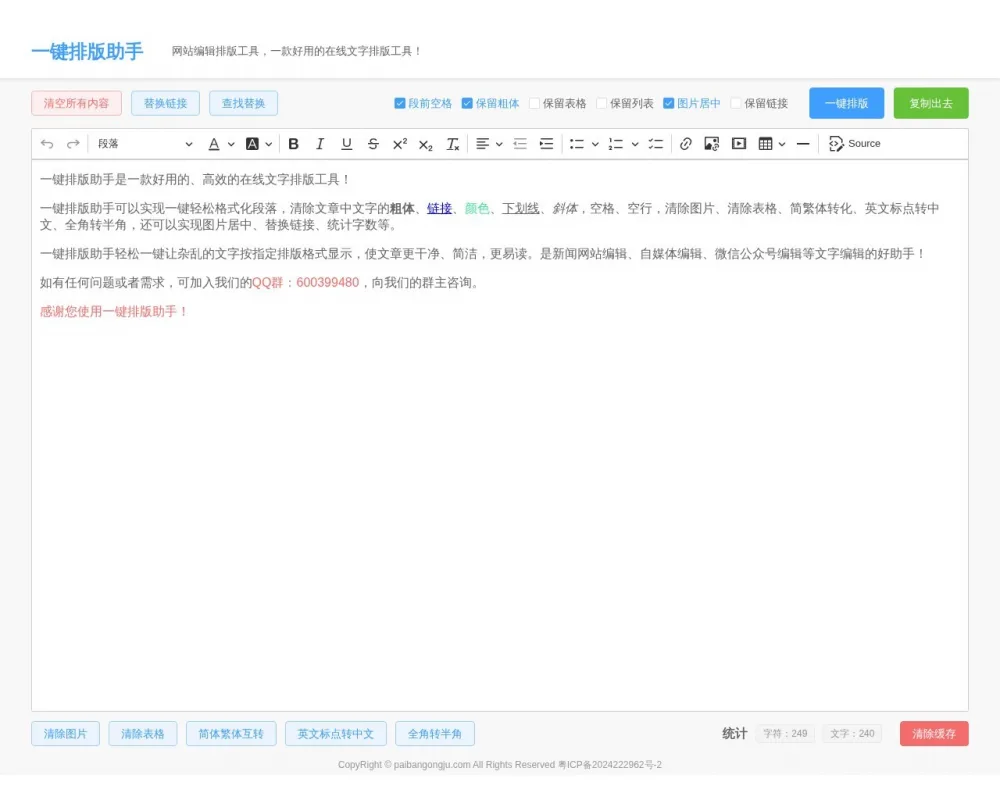The width and height of the screenshot is (1000, 800).
Task: Click the insert image icon
Action: pyautogui.click(x=712, y=144)
